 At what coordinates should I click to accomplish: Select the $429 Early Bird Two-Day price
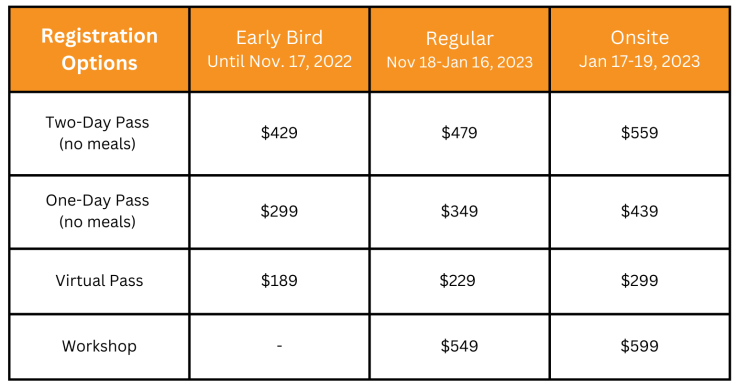[279, 133]
